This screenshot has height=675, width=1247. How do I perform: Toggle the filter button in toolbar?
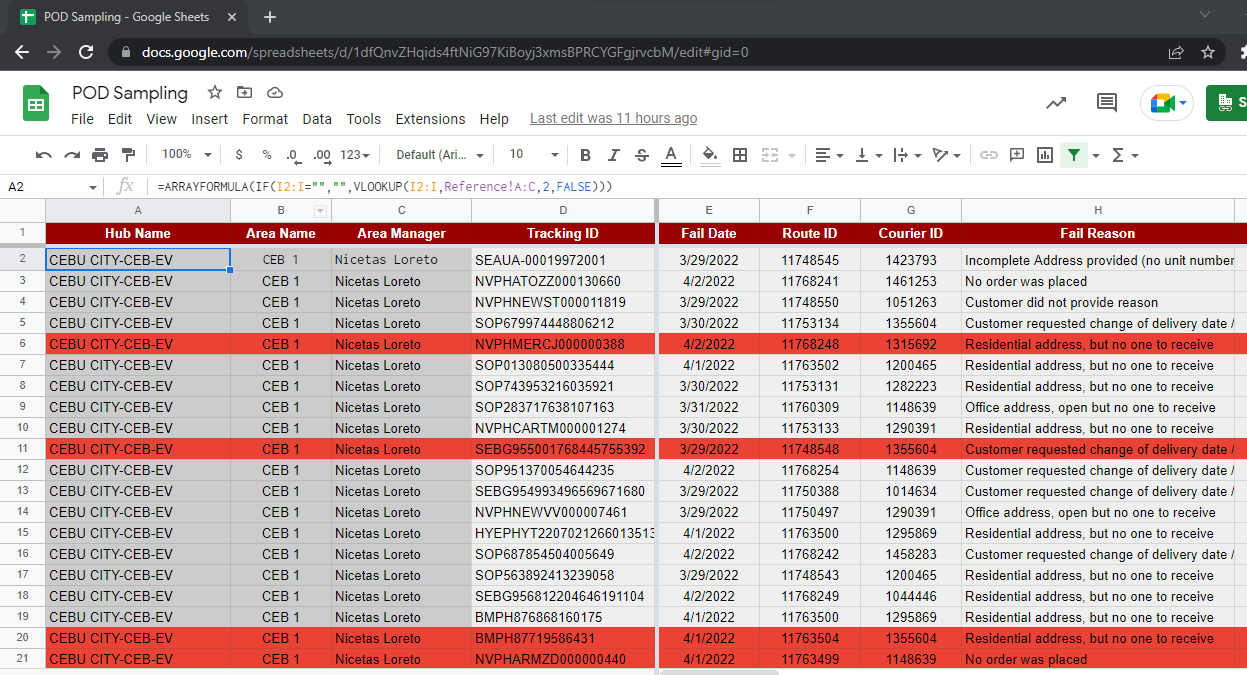click(x=1074, y=155)
